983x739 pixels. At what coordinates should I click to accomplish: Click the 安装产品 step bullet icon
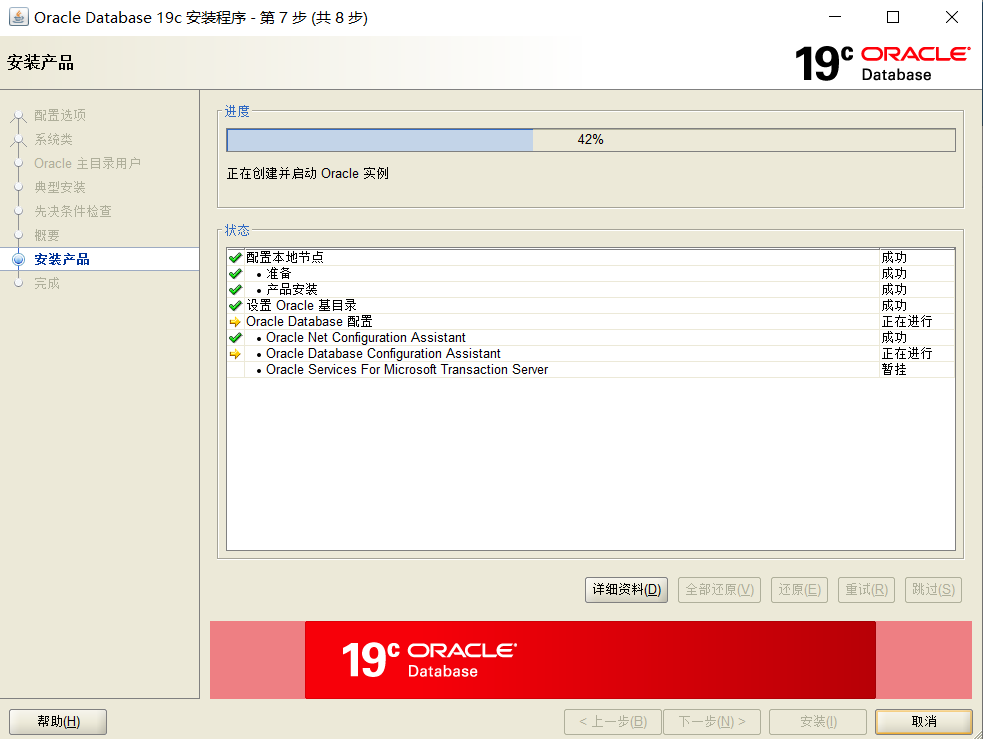[x=19, y=259]
